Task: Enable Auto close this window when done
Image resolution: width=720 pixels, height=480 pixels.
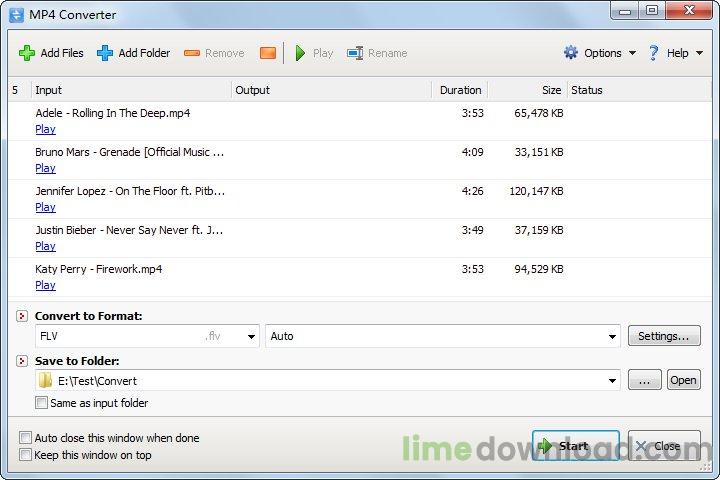Action: coord(25,437)
